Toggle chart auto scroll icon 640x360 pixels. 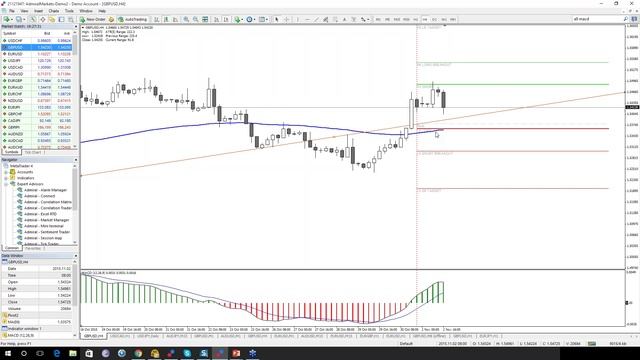coord(216,19)
